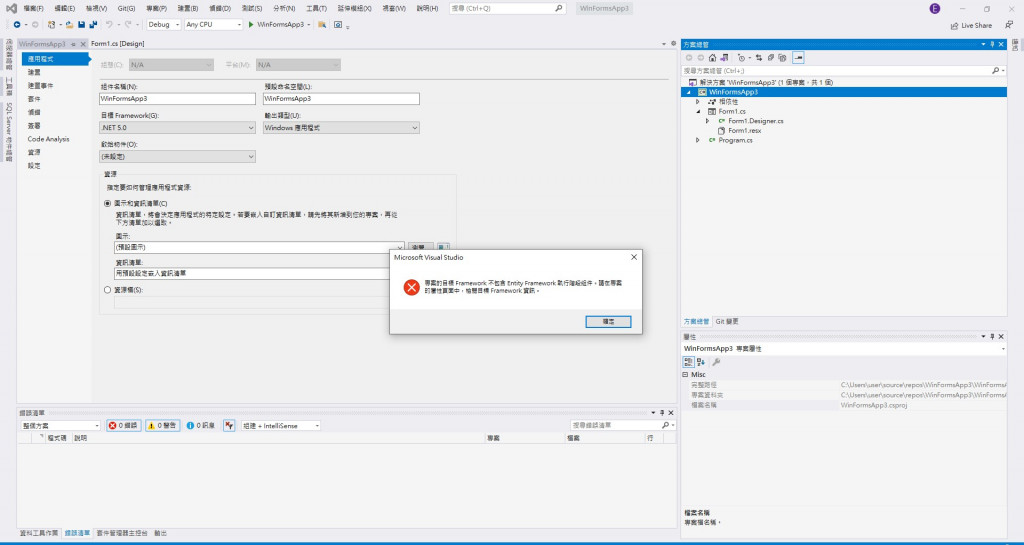
Task: Click the undo arrow icon
Action: coord(110,25)
